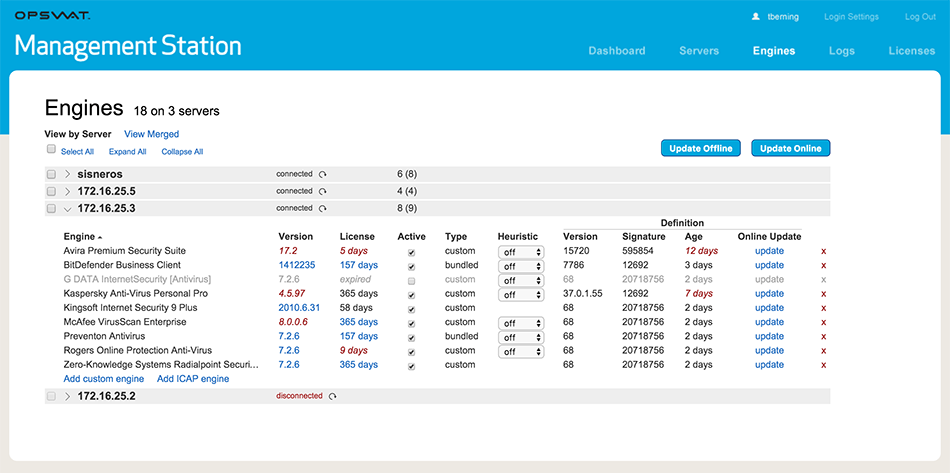The image size is (950, 473).
Task: Click Log Out
Action: tap(920, 17)
